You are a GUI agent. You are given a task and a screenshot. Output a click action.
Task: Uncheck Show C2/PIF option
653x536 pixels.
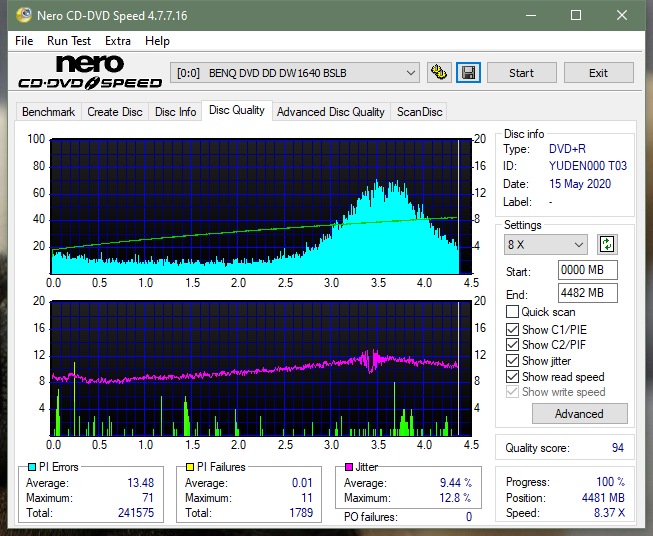(512, 344)
